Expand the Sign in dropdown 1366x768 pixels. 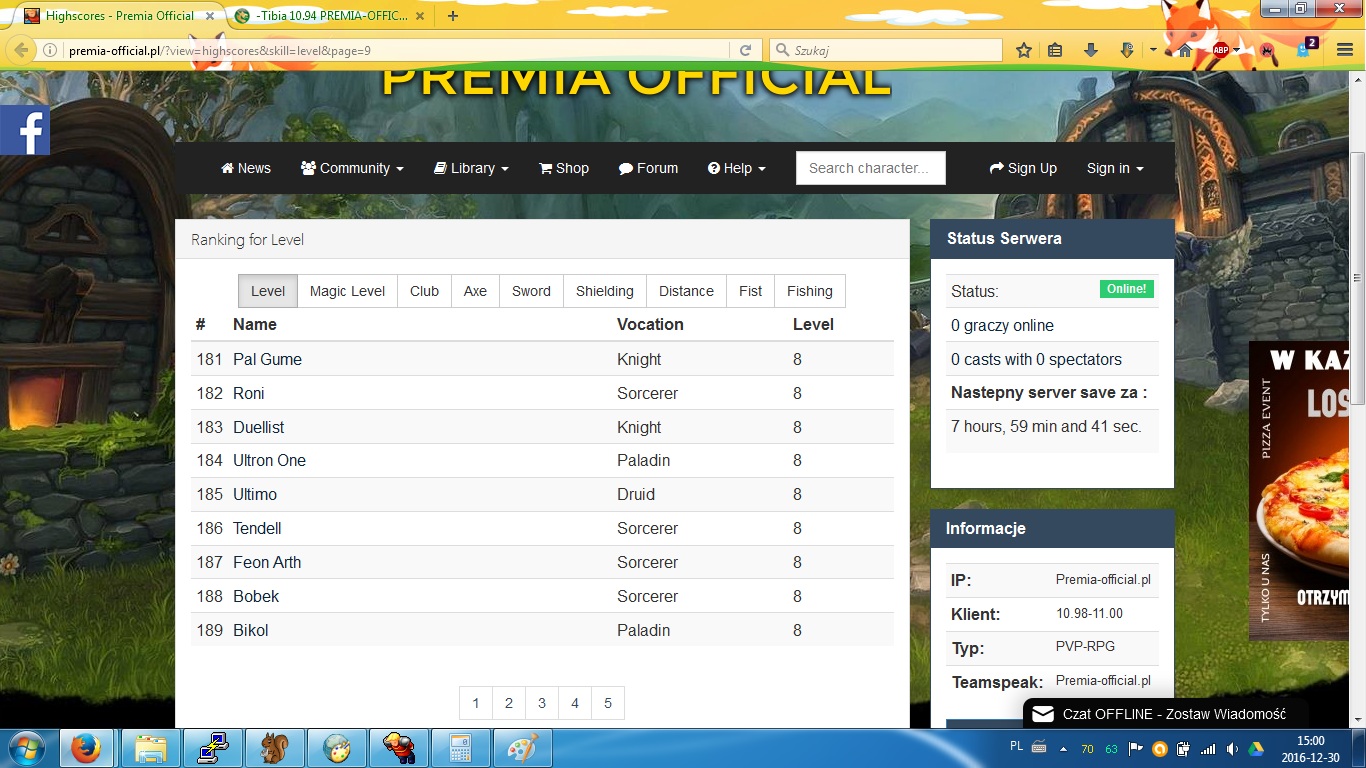[1115, 168]
